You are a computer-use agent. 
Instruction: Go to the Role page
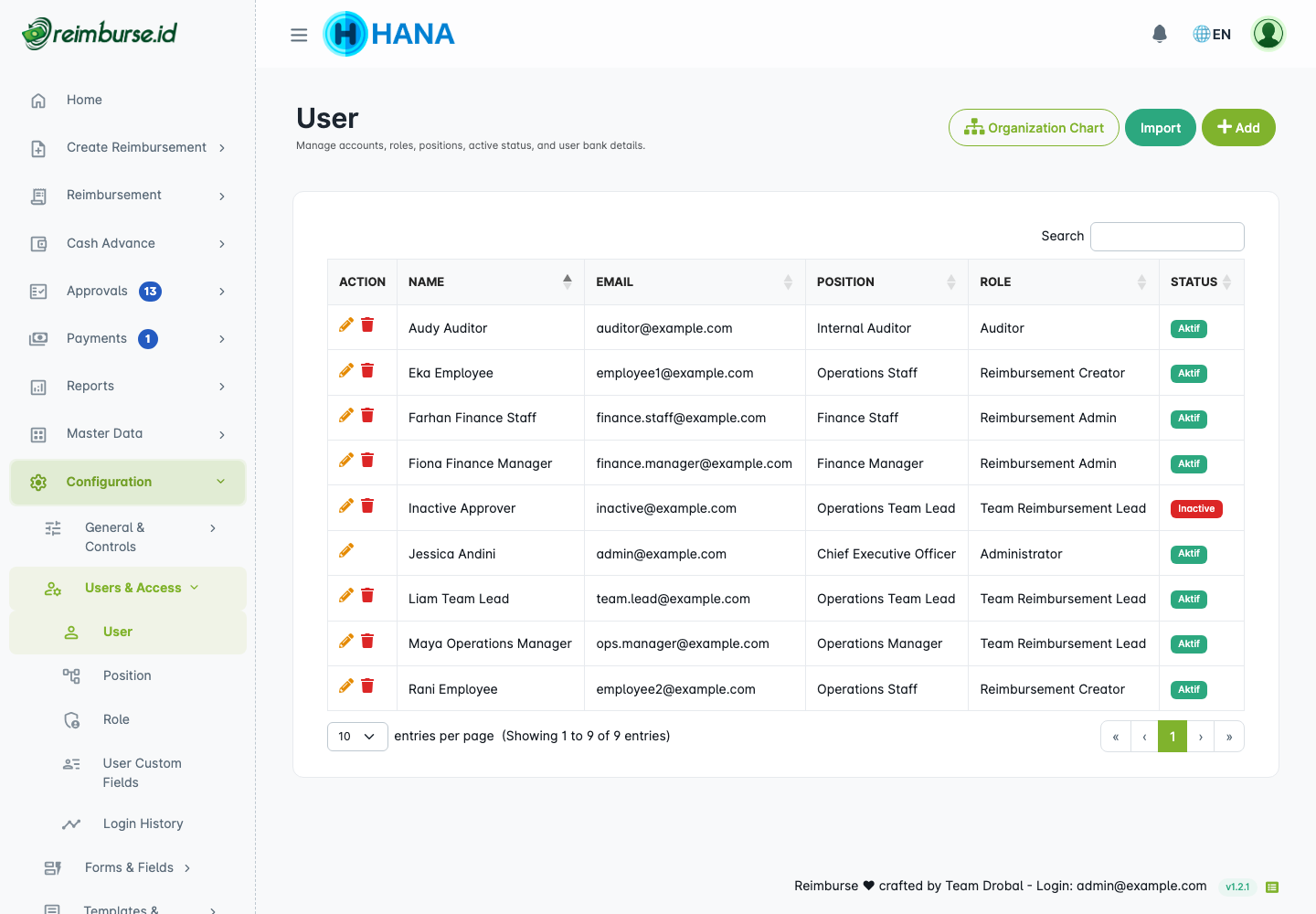click(128, 719)
